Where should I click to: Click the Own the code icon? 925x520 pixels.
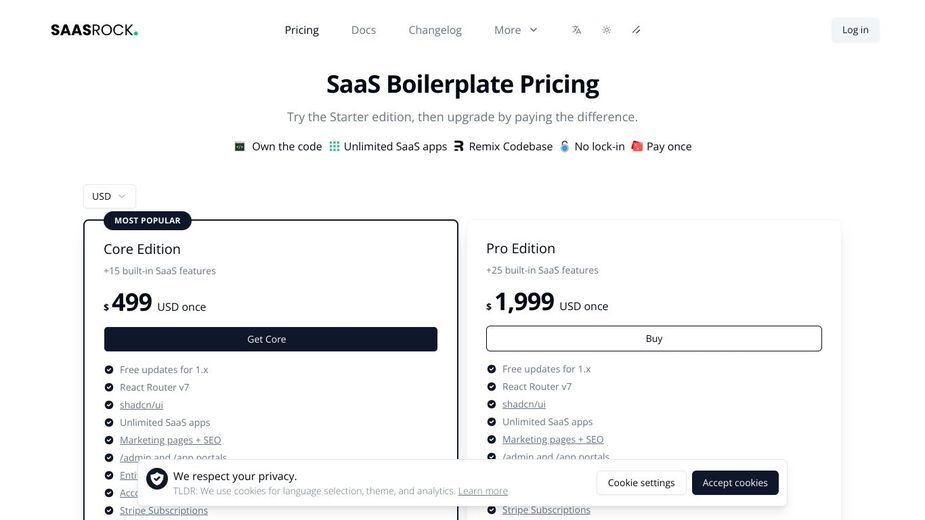click(x=240, y=146)
